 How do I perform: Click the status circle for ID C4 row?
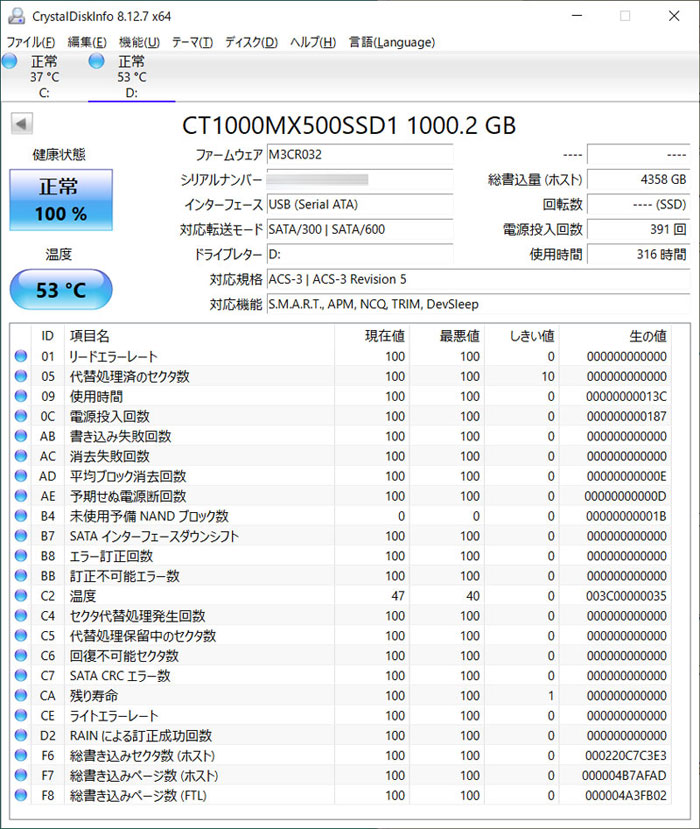(x=21, y=615)
